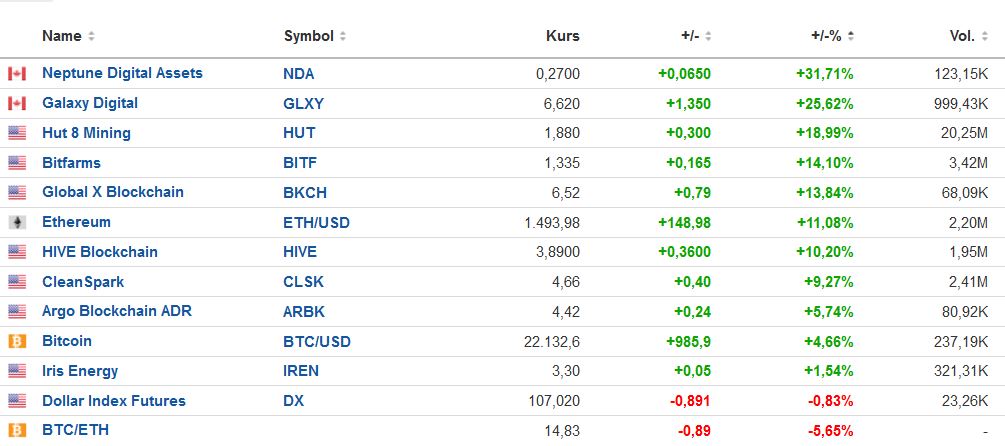Click the Ethereum coin icon
Image resolution: width=1005 pixels, height=446 pixels.
point(16,222)
